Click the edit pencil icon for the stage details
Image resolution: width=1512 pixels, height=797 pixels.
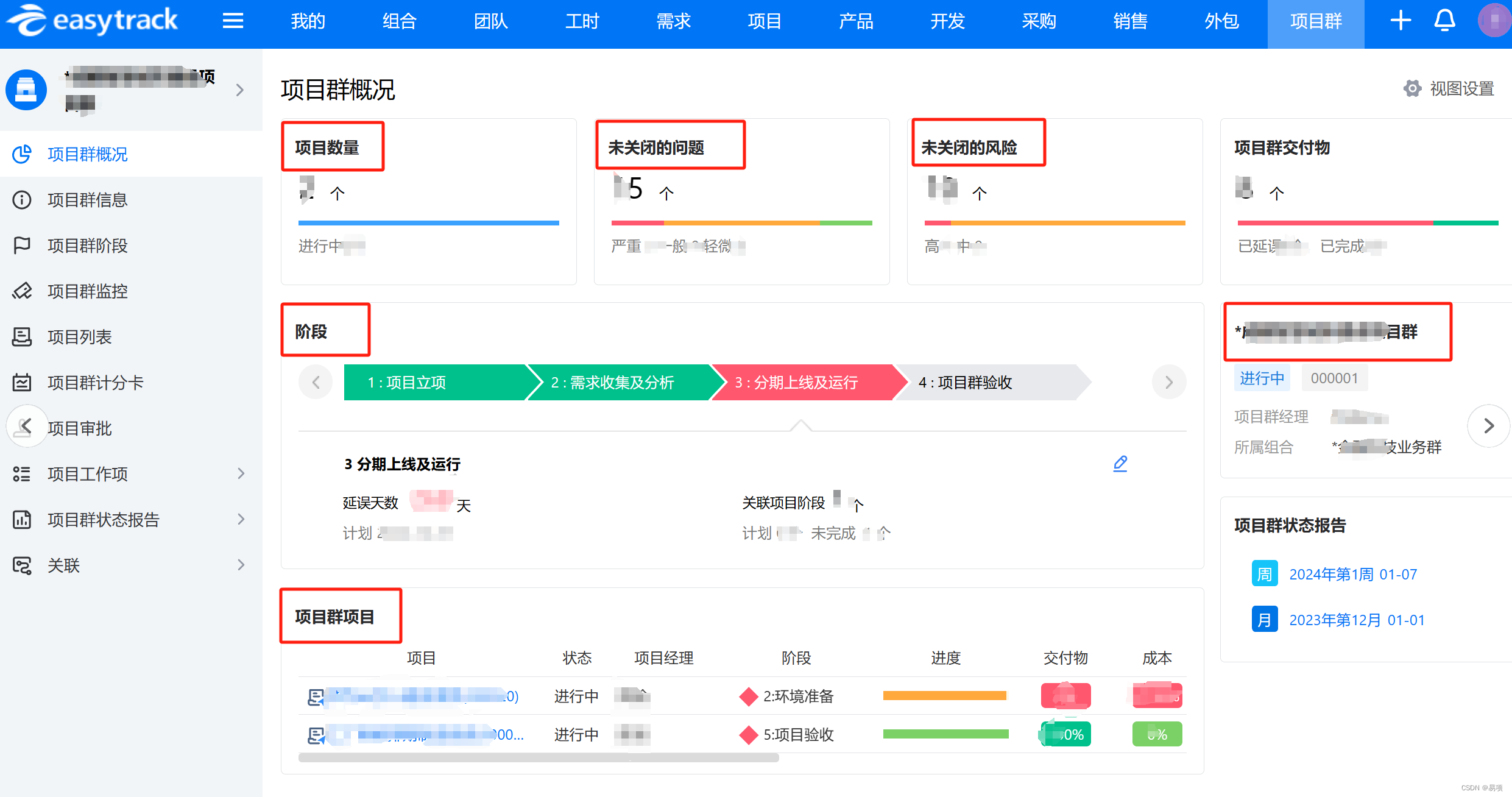(1120, 464)
